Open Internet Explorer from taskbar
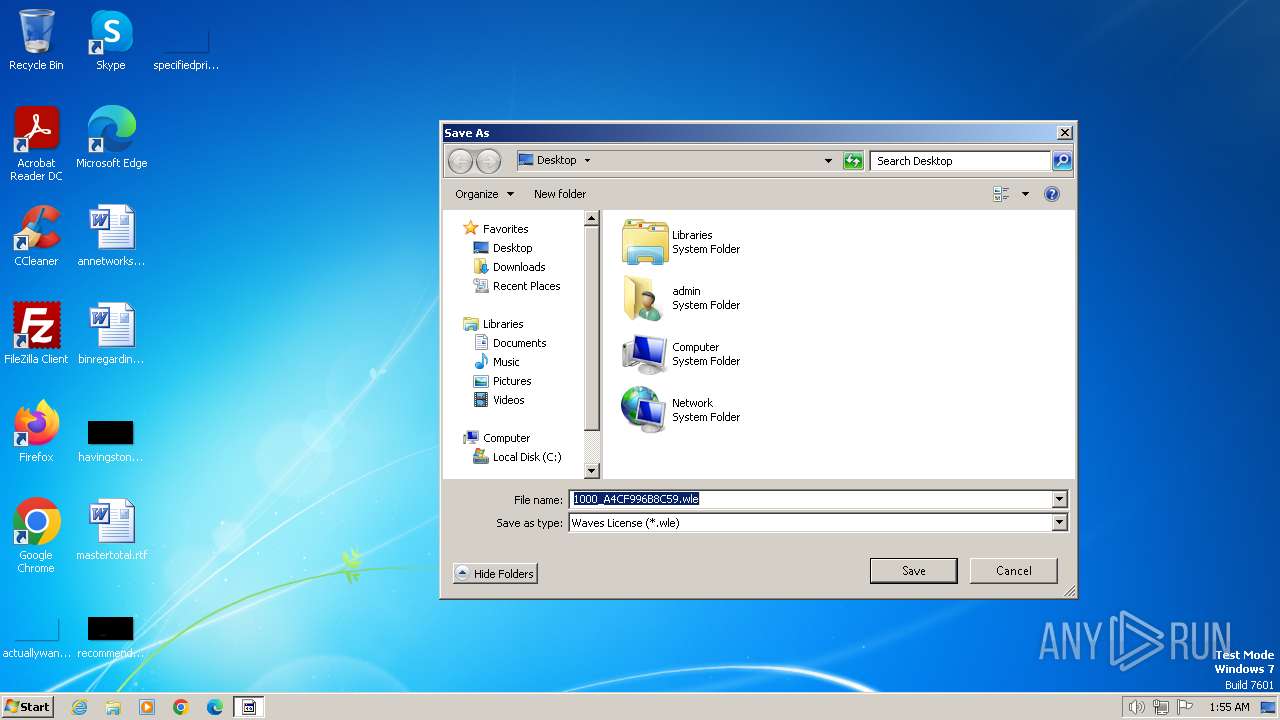This screenshot has height=720, width=1280. click(x=79, y=707)
